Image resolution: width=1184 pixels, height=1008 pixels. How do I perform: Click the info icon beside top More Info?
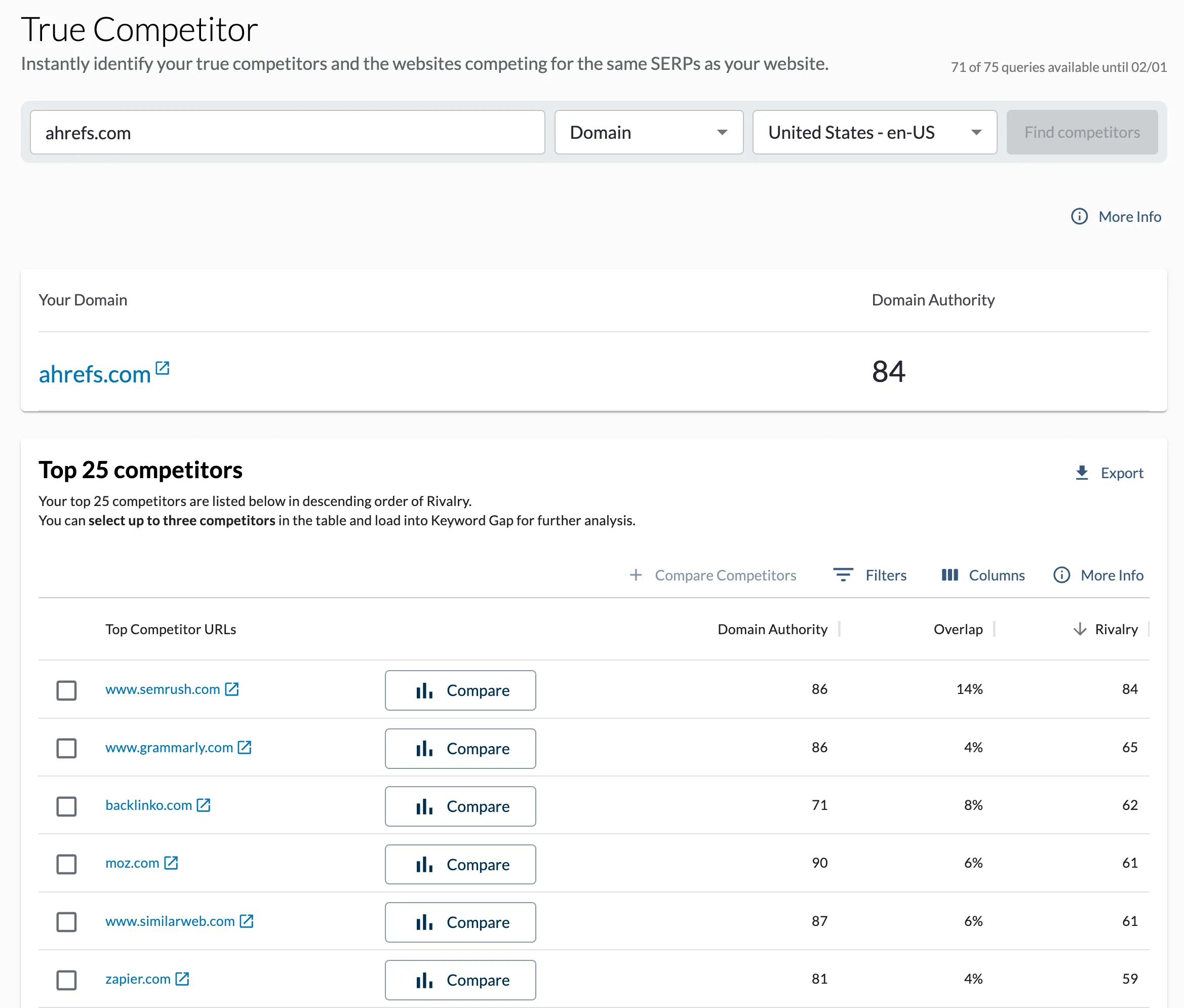tap(1079, 217)
